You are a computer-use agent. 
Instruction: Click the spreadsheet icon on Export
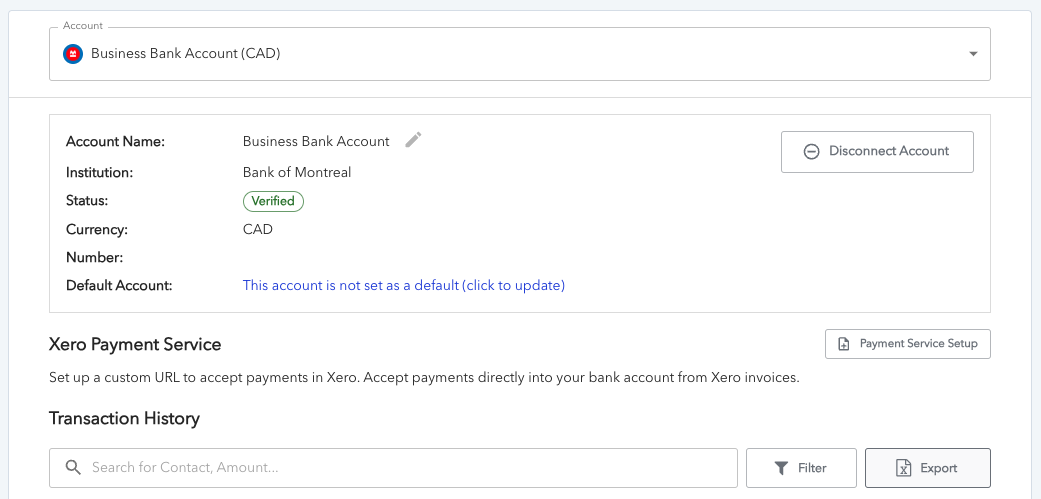click(x=904, y=468)
